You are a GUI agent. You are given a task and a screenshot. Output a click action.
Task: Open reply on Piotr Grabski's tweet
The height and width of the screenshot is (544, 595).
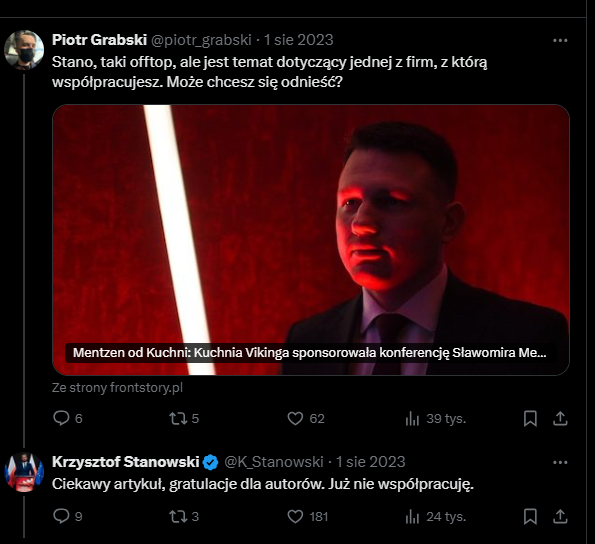coord(68,418)
